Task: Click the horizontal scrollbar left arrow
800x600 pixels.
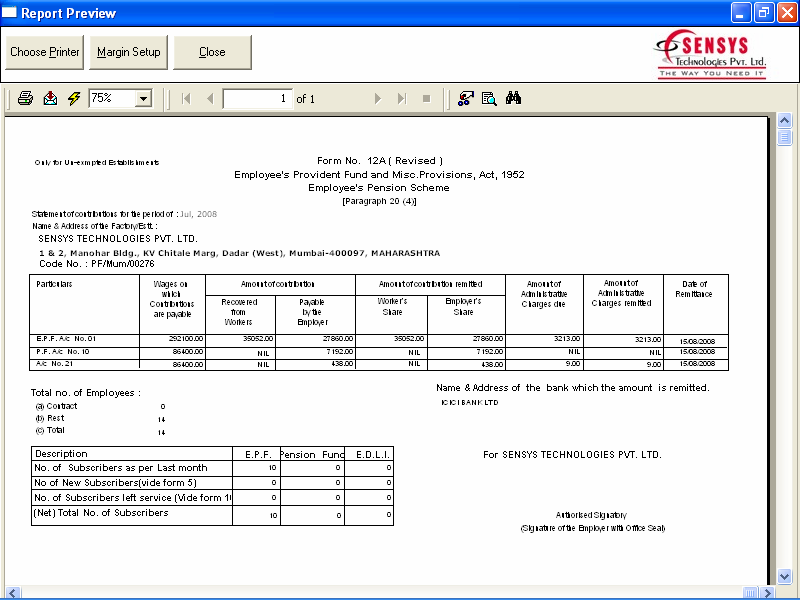Action: coord(13,593)
